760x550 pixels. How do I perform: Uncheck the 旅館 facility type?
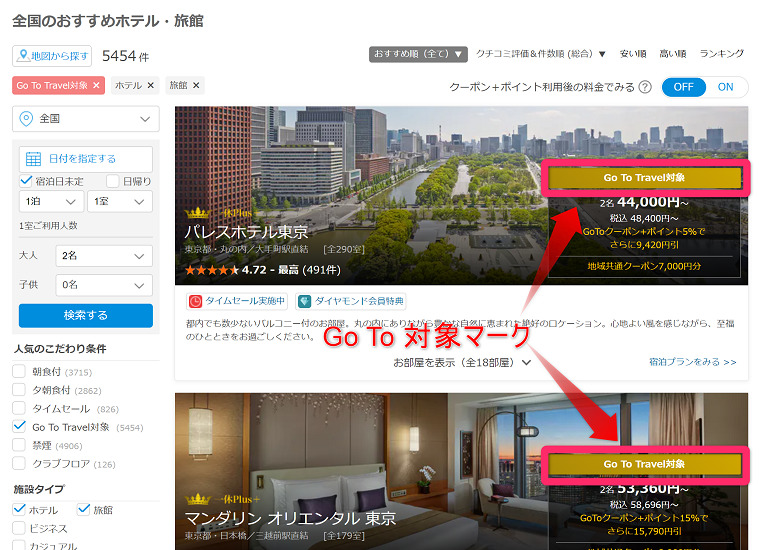83,510
